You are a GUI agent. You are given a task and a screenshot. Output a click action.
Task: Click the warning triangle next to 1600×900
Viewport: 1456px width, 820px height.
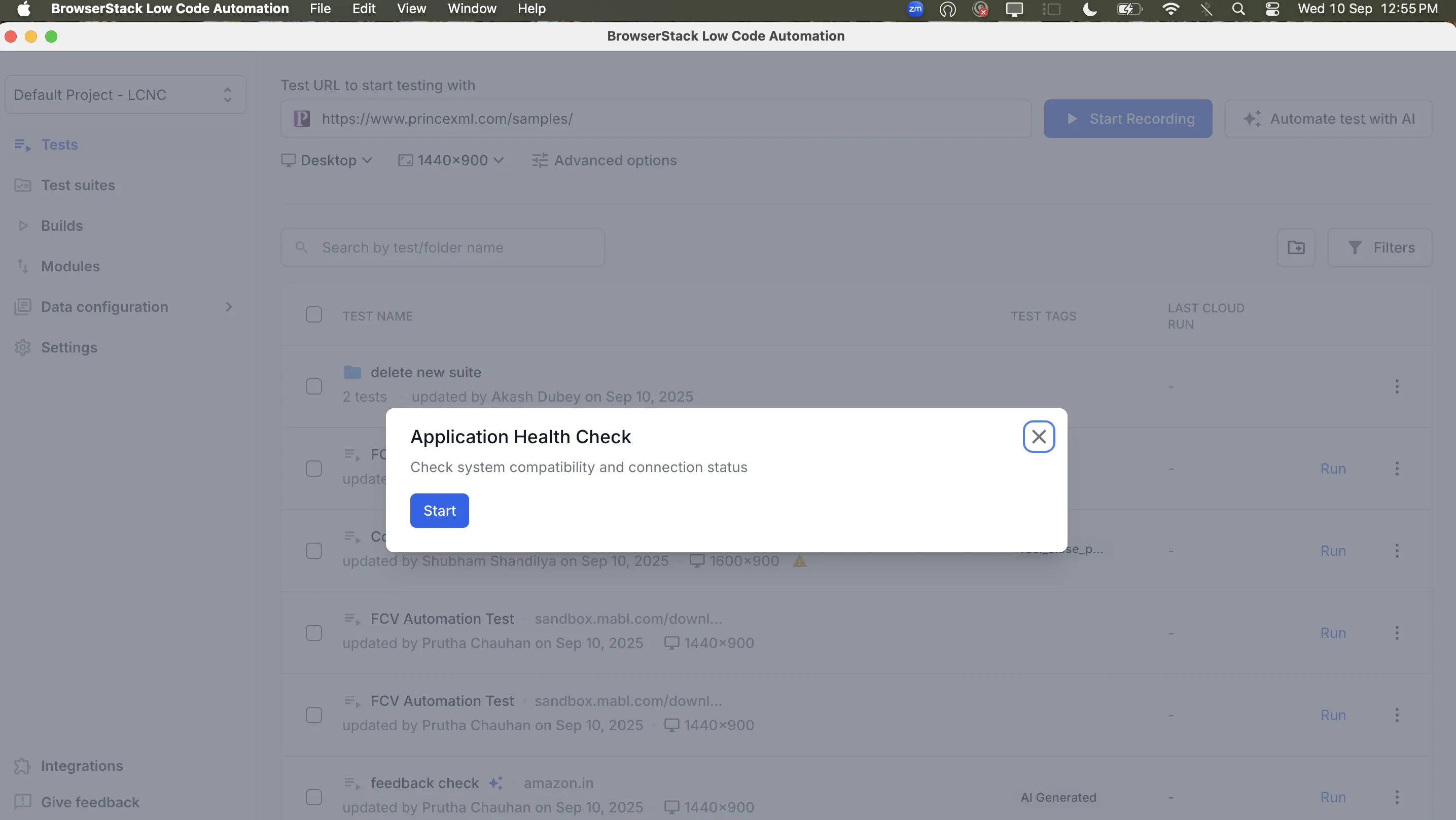pyautogui.click(x=799, y=561)
